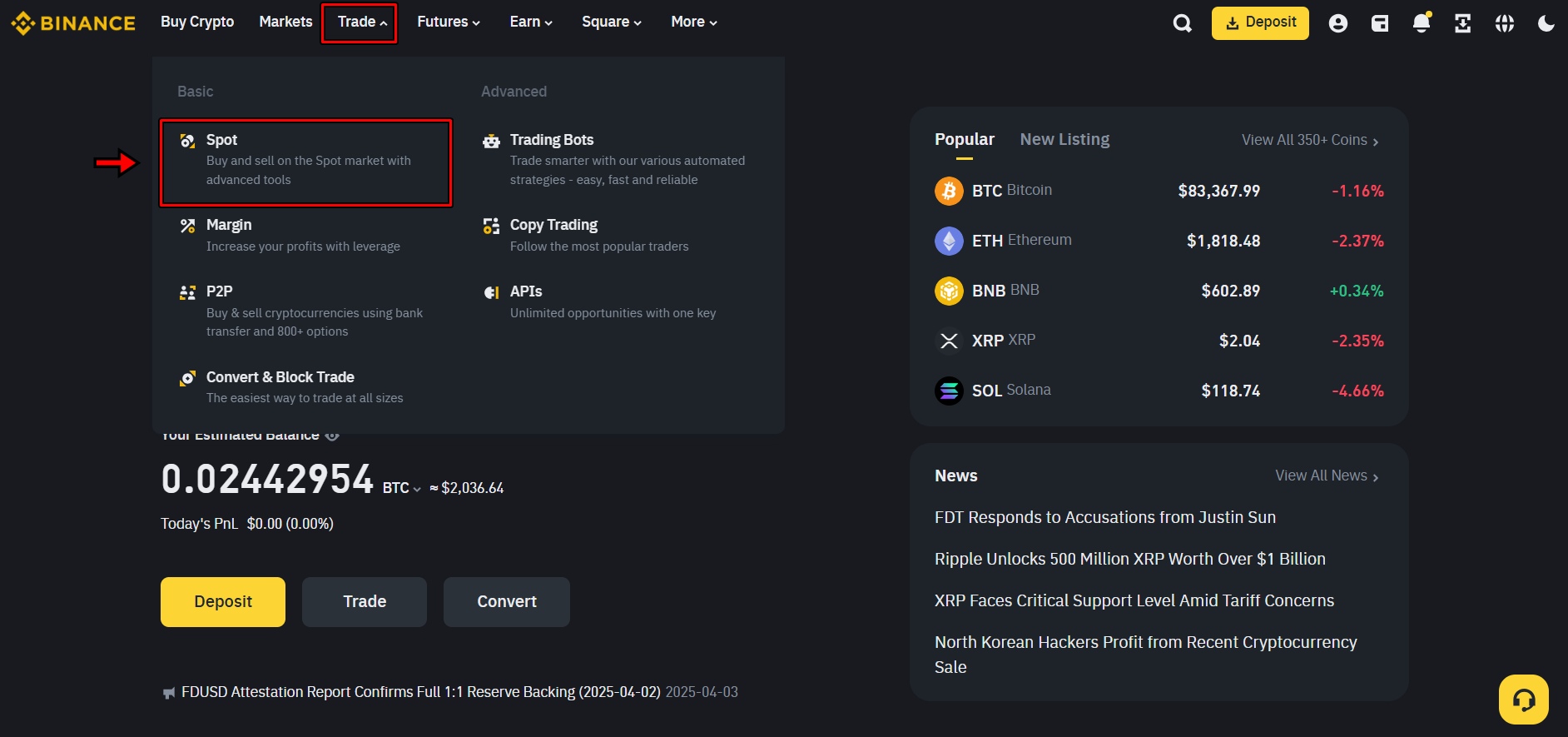
Task: Expand the Futures dropdown menu
Action: (448, 22)
